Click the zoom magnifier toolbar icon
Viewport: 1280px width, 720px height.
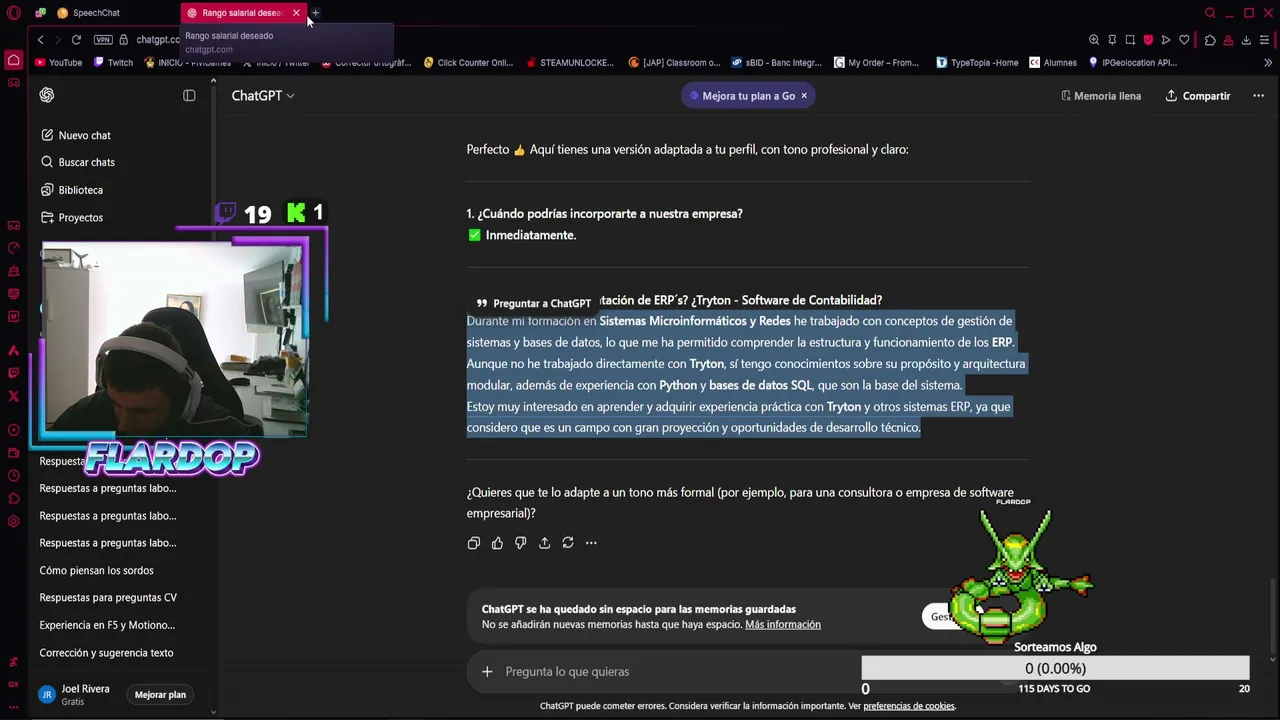(x=1094, y=40)
